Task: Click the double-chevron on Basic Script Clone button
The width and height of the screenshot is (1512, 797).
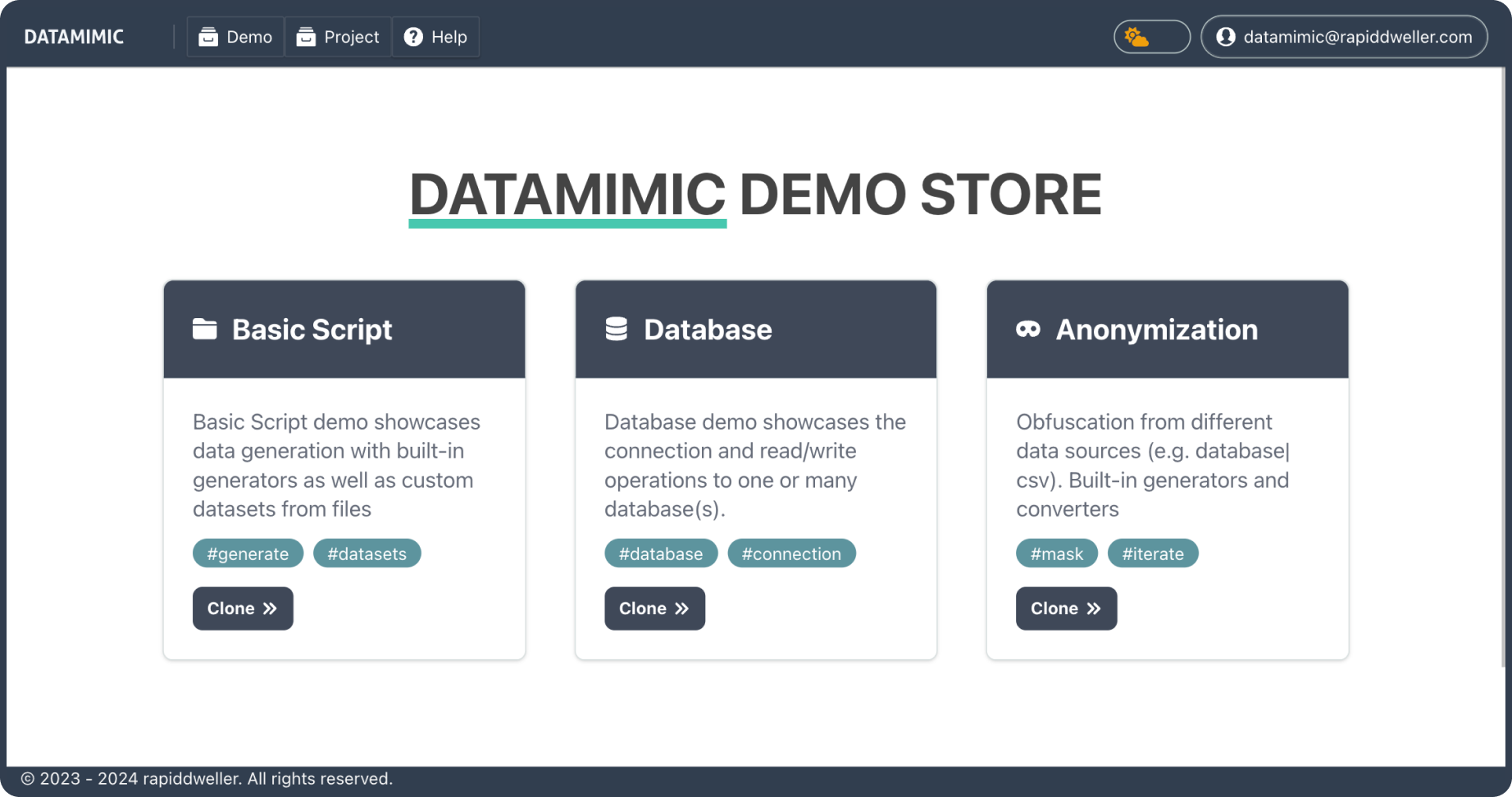Action: click(x=270, y=608)
